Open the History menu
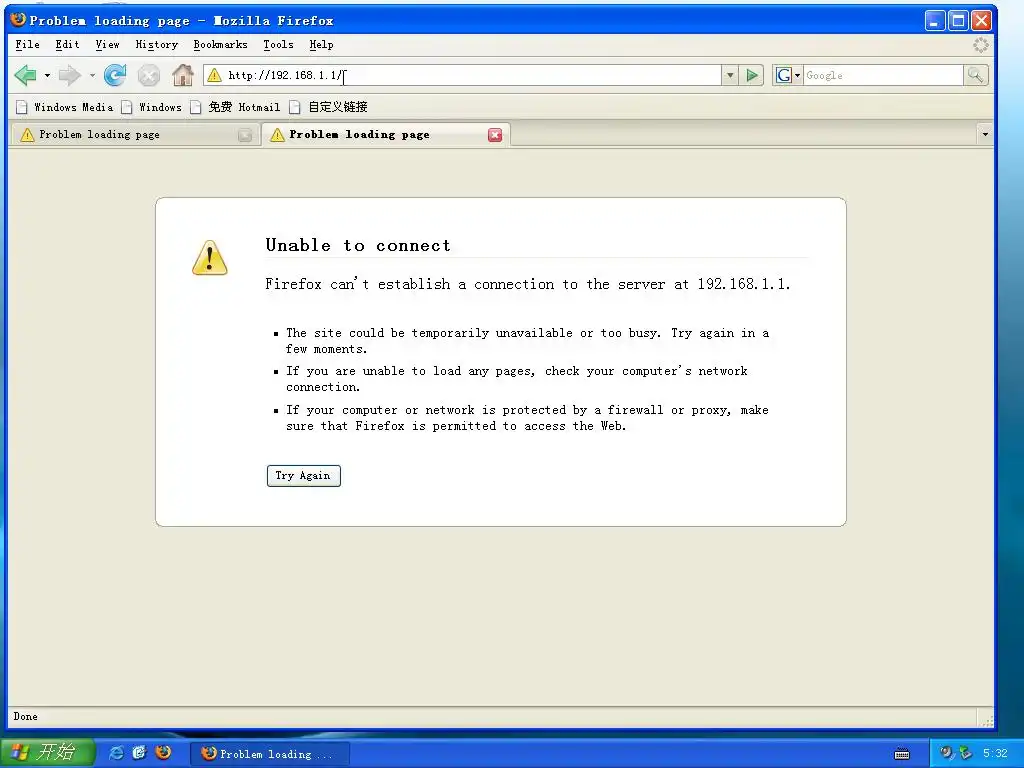The width and height of the screenshot is (1024, 768). [157, 44]
